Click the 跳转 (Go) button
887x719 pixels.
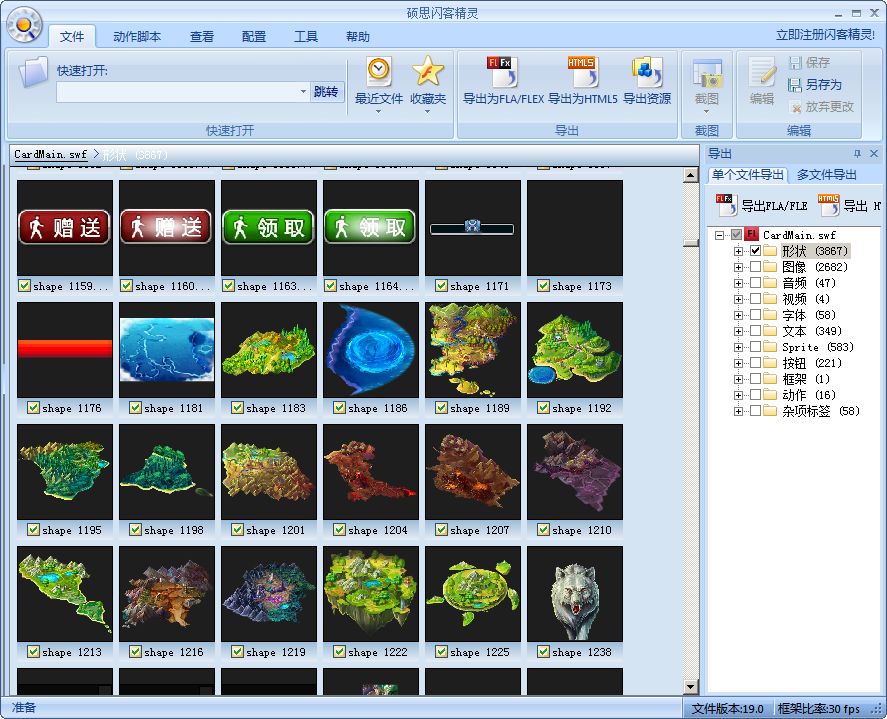326,92
